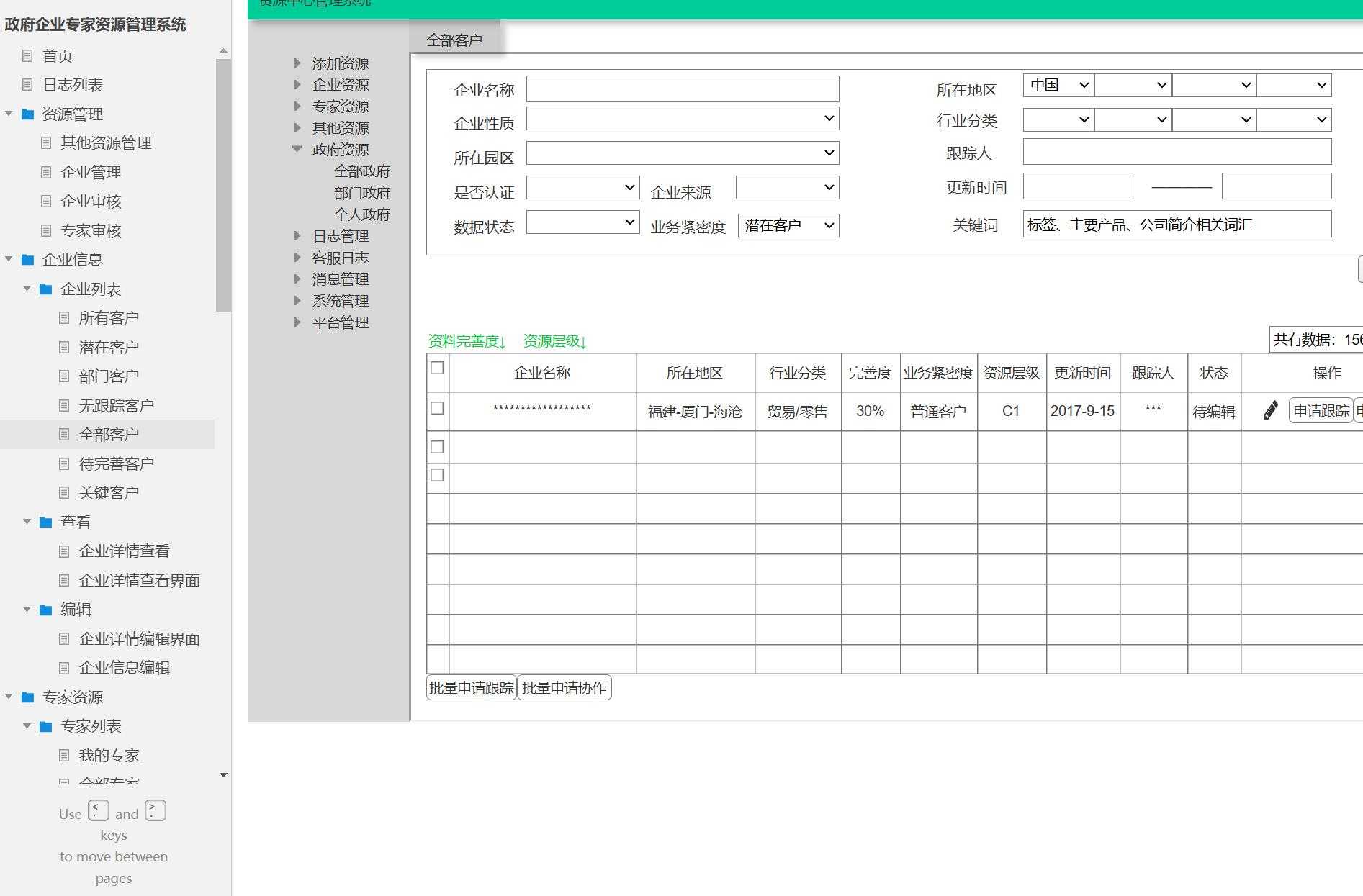Click the document icon beside 企业审核

click(x=46, y=202)
